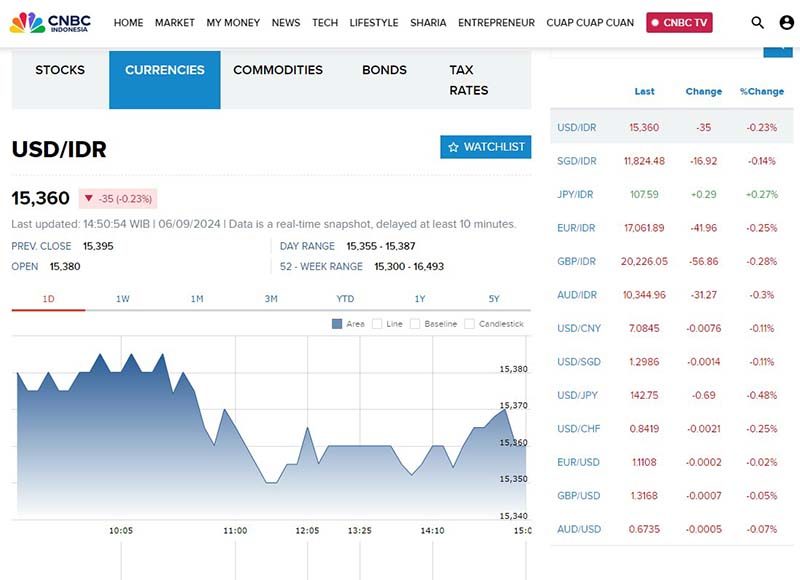Open the search magnifier icon
800x580 pixels.
click(757, 23)
